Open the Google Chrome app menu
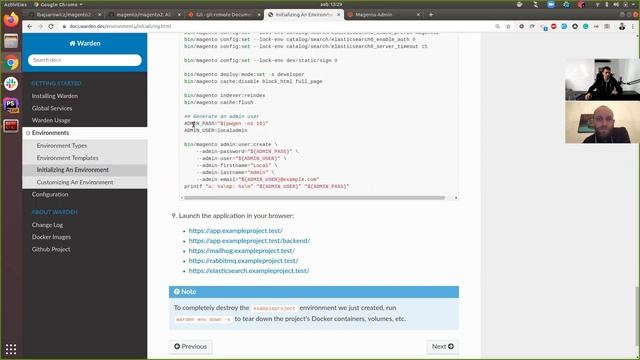The height and width of the screenshot is (360, 640). click(x=58, y=4)
